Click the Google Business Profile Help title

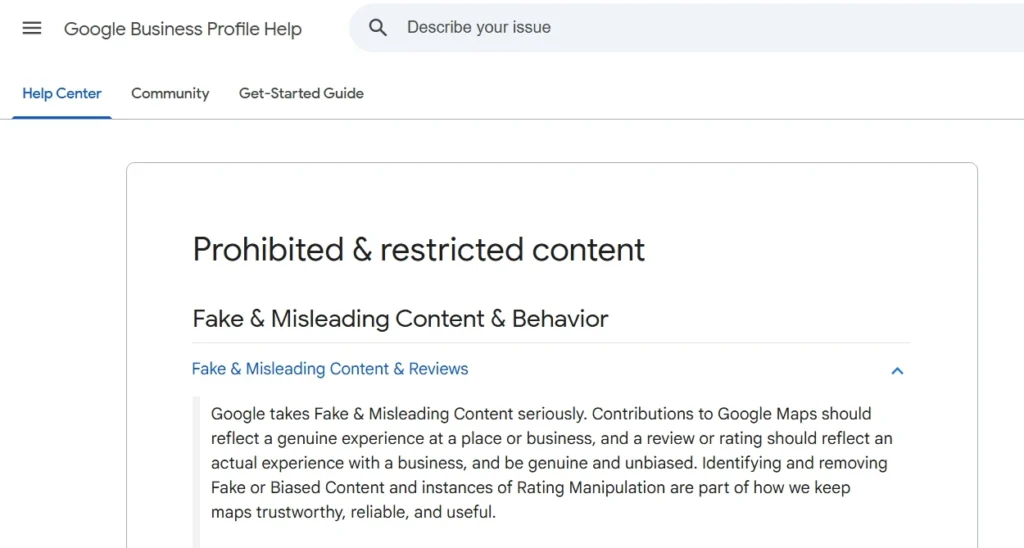(182, 29)
